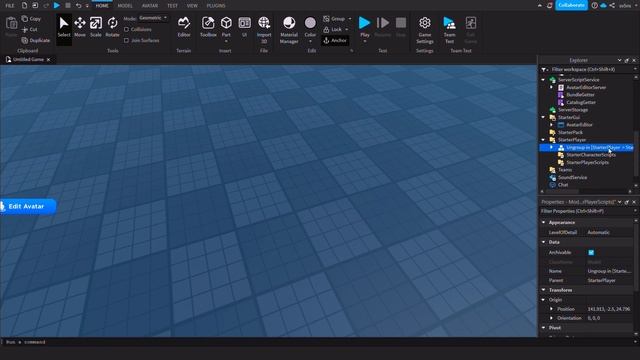Activate the Scale tool
This screenshot has width=640, height=360.
pos(96,27)
